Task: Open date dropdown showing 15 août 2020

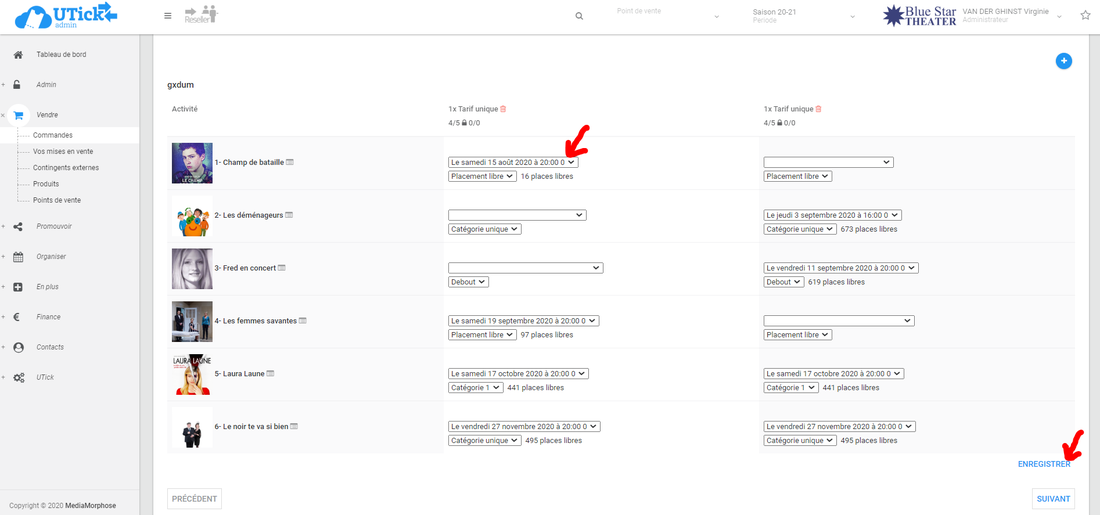Action: 513,162
